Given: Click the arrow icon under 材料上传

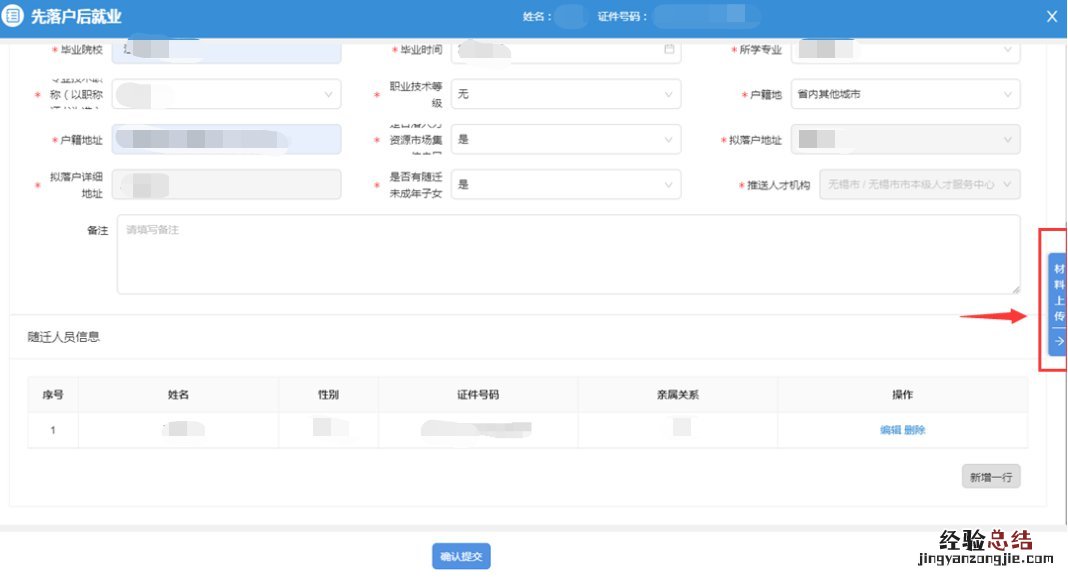Looking at the screenshot, I should coord(1058,341).
